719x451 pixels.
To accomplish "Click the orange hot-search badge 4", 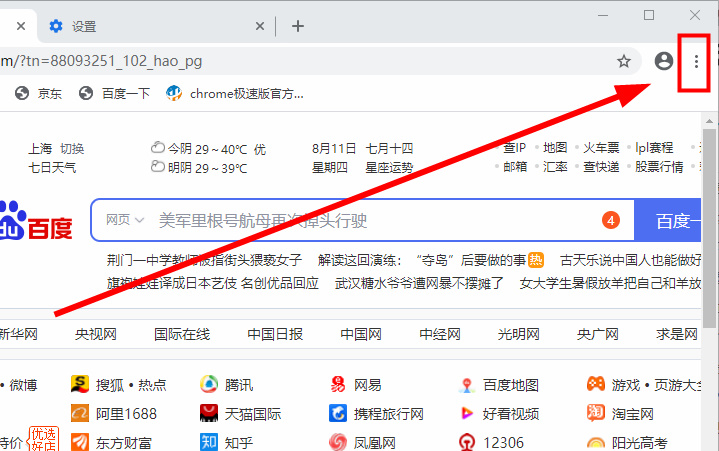I will (611, 220).
